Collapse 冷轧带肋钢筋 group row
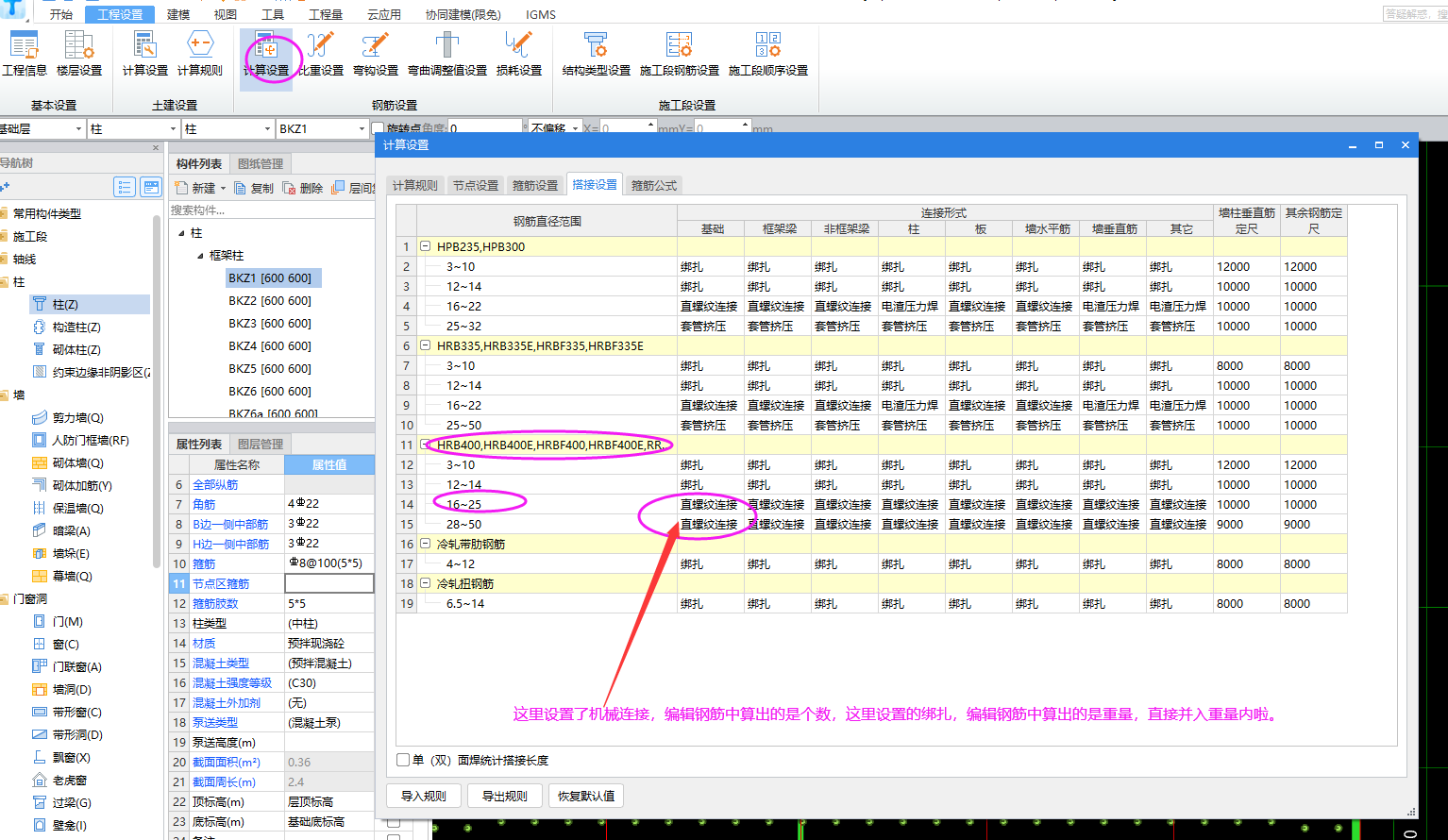Image resolution: width=1448 pixels, height=840 pixels. click(426, 544)
